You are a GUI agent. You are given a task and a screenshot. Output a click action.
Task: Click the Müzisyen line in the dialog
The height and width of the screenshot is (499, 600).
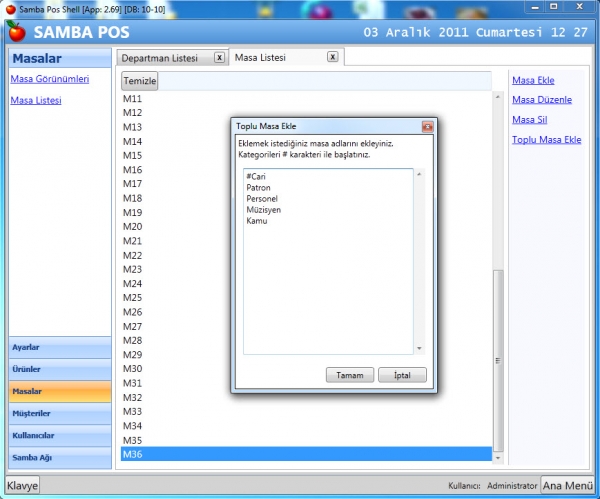tap(264, 210)
